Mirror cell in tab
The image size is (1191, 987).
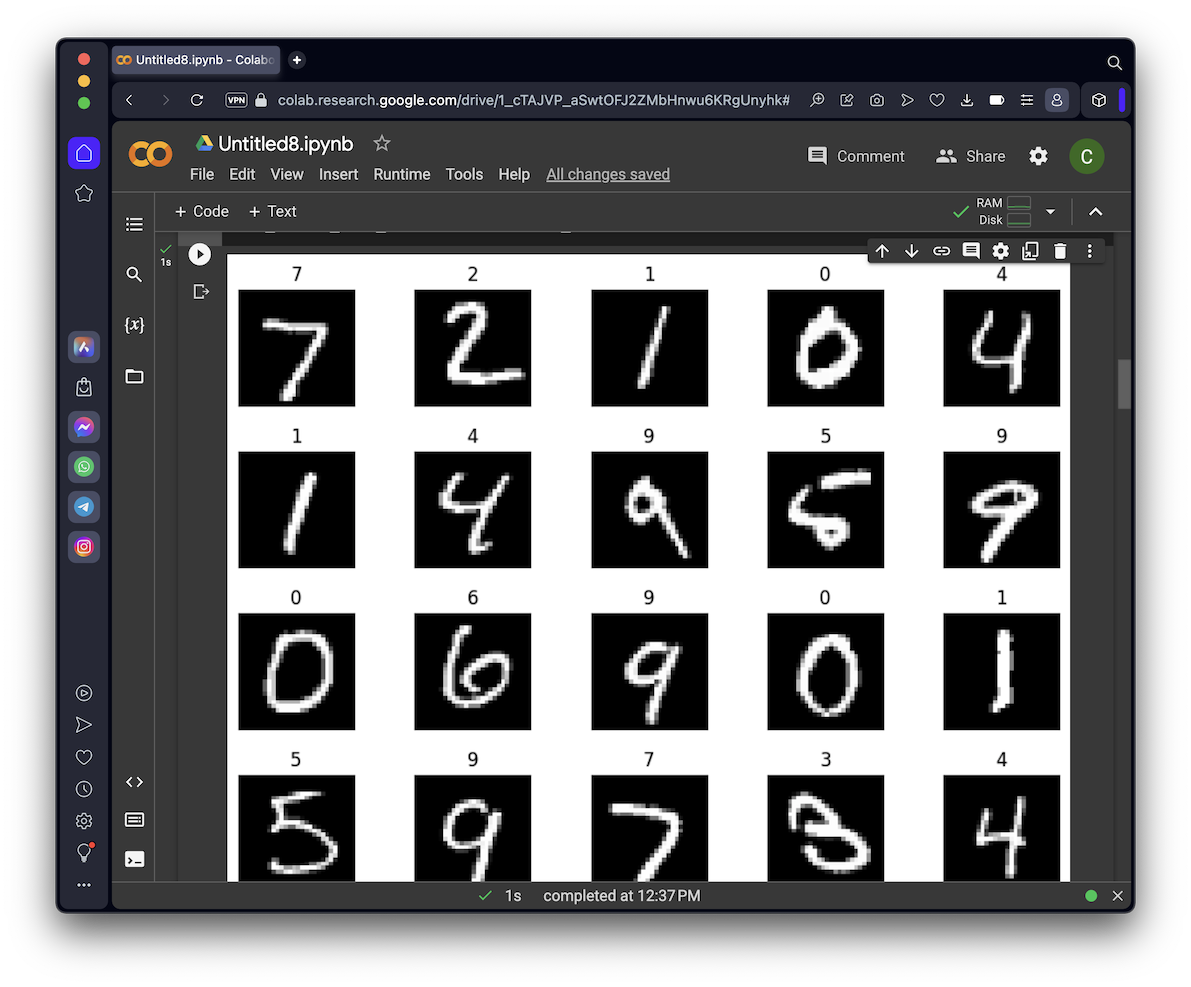pyautogui.click(x=1031, y=251)
